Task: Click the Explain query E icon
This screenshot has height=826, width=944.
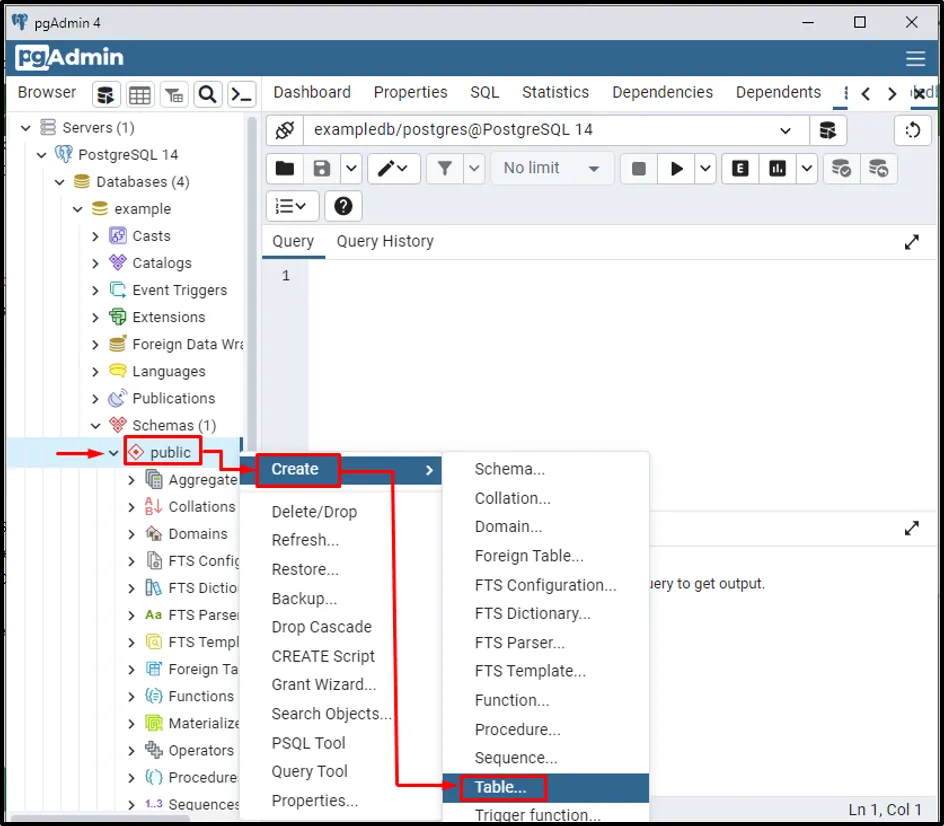Action: [x=740, y=168]
